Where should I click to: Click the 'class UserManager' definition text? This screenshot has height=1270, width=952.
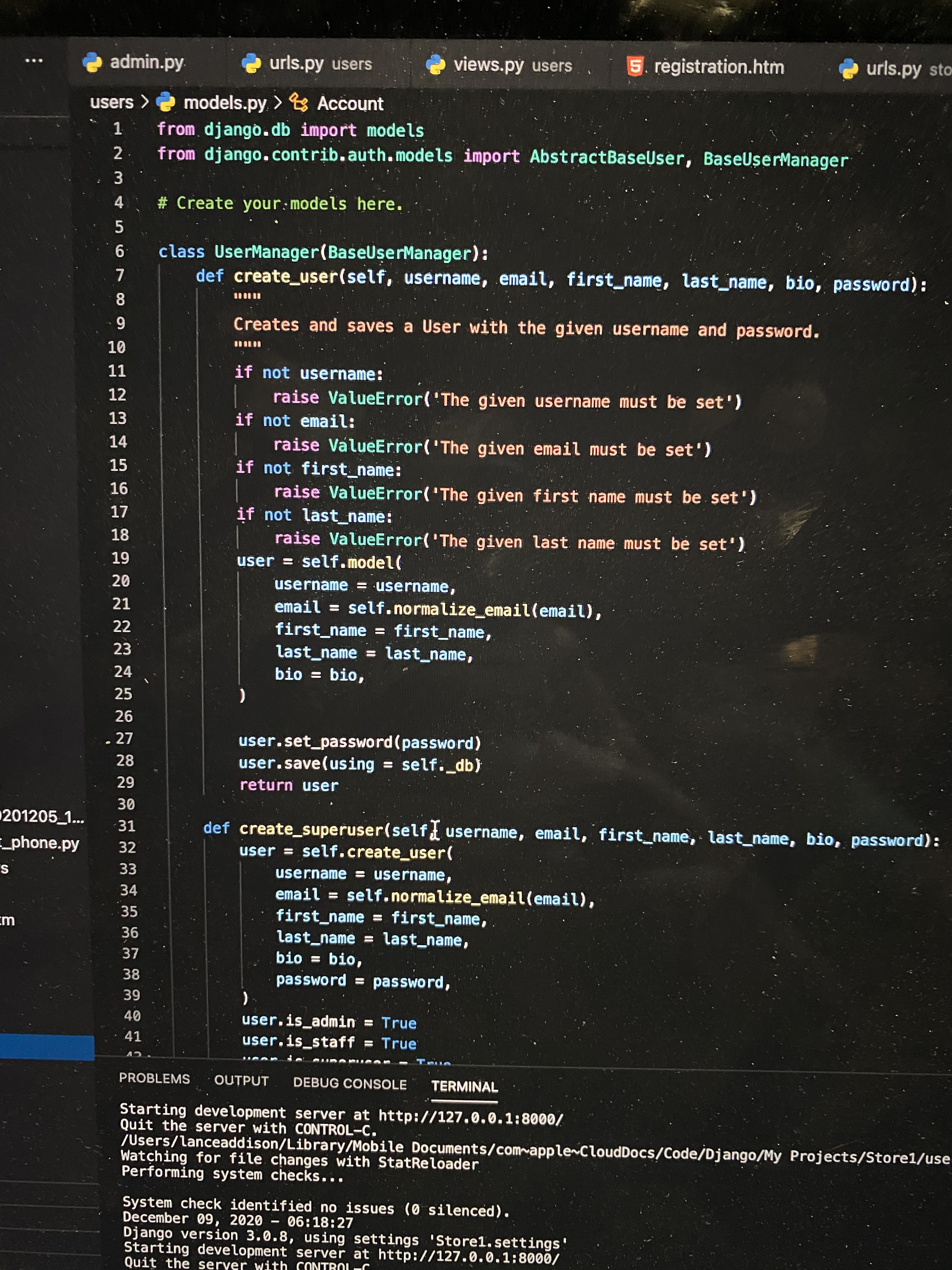pos(324,252)
